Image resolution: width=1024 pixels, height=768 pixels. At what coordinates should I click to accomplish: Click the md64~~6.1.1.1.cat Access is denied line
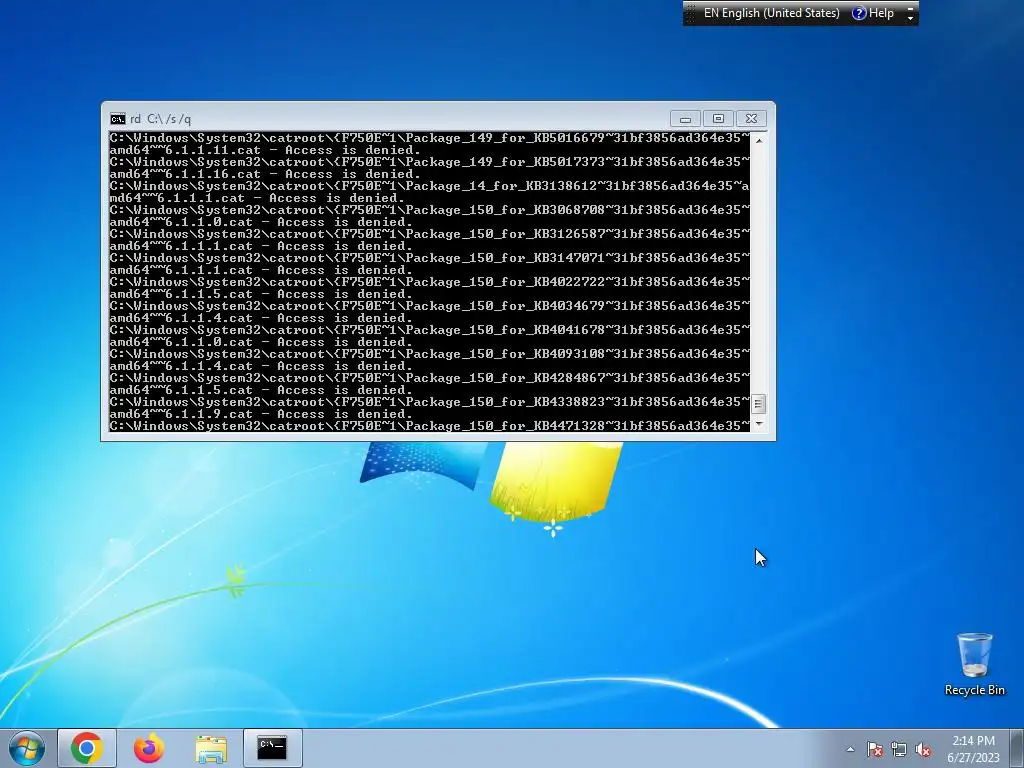tap(257, 198)
